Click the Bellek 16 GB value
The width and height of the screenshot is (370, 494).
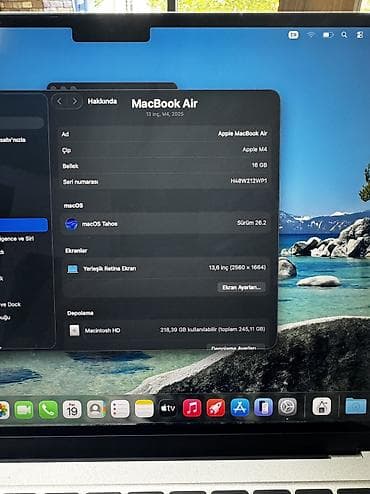click(259, 165)
